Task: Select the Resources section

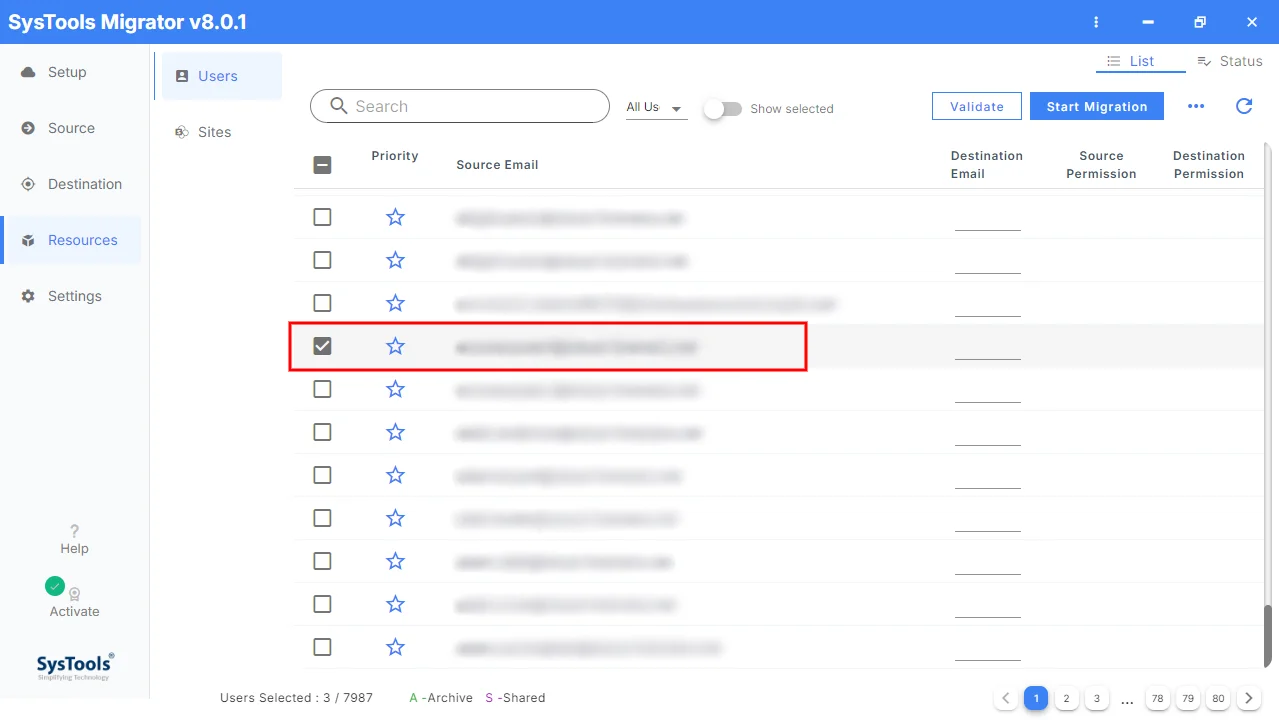Action: click(x=71, y=240)
